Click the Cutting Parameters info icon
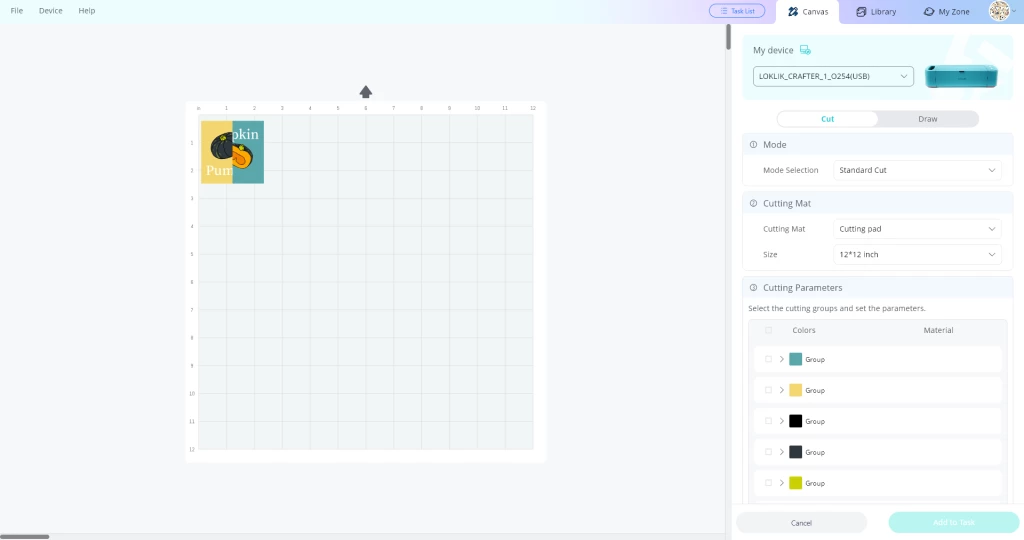This screenshot has height=540, width=1024. (x=753, y=288)
